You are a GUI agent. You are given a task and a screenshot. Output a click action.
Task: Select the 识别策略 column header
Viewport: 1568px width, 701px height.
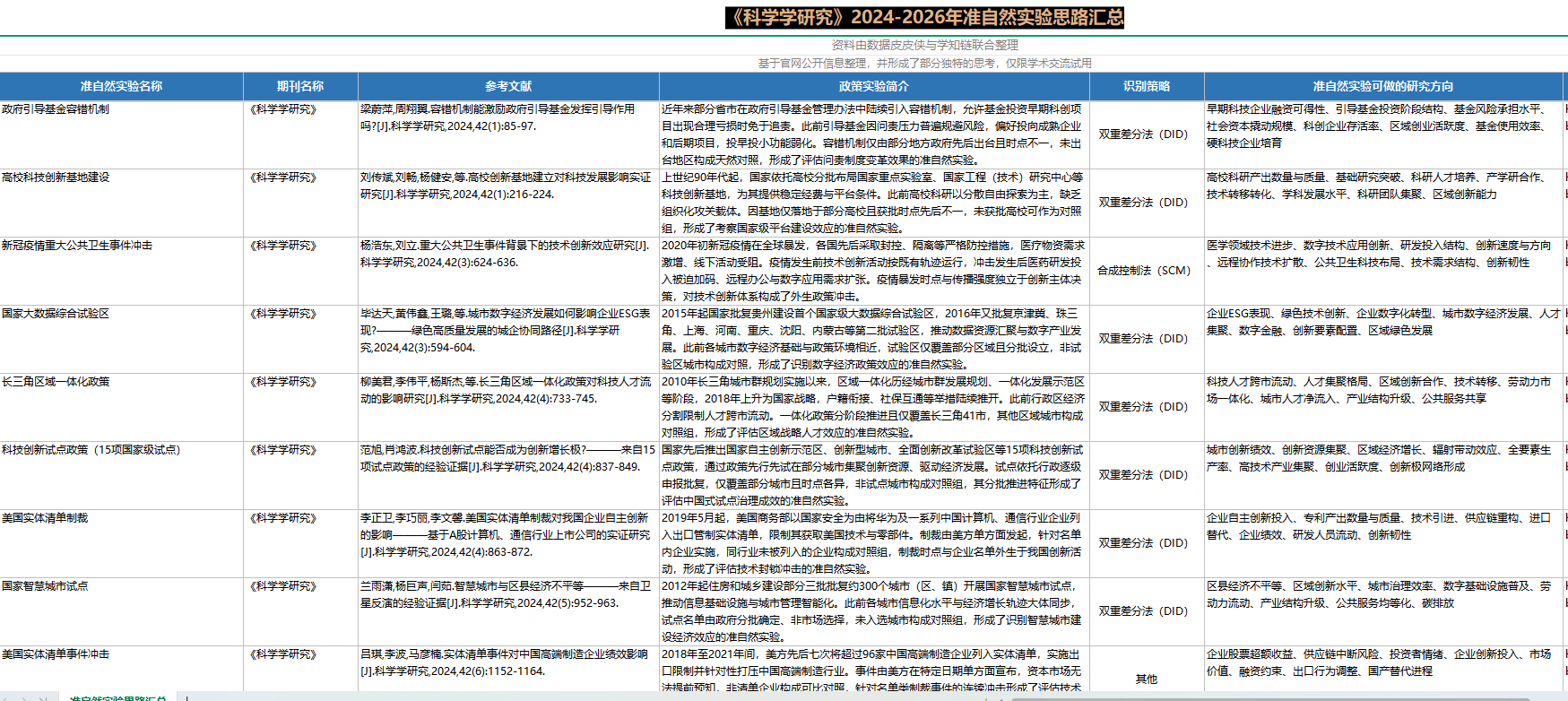pos(1147,87)
